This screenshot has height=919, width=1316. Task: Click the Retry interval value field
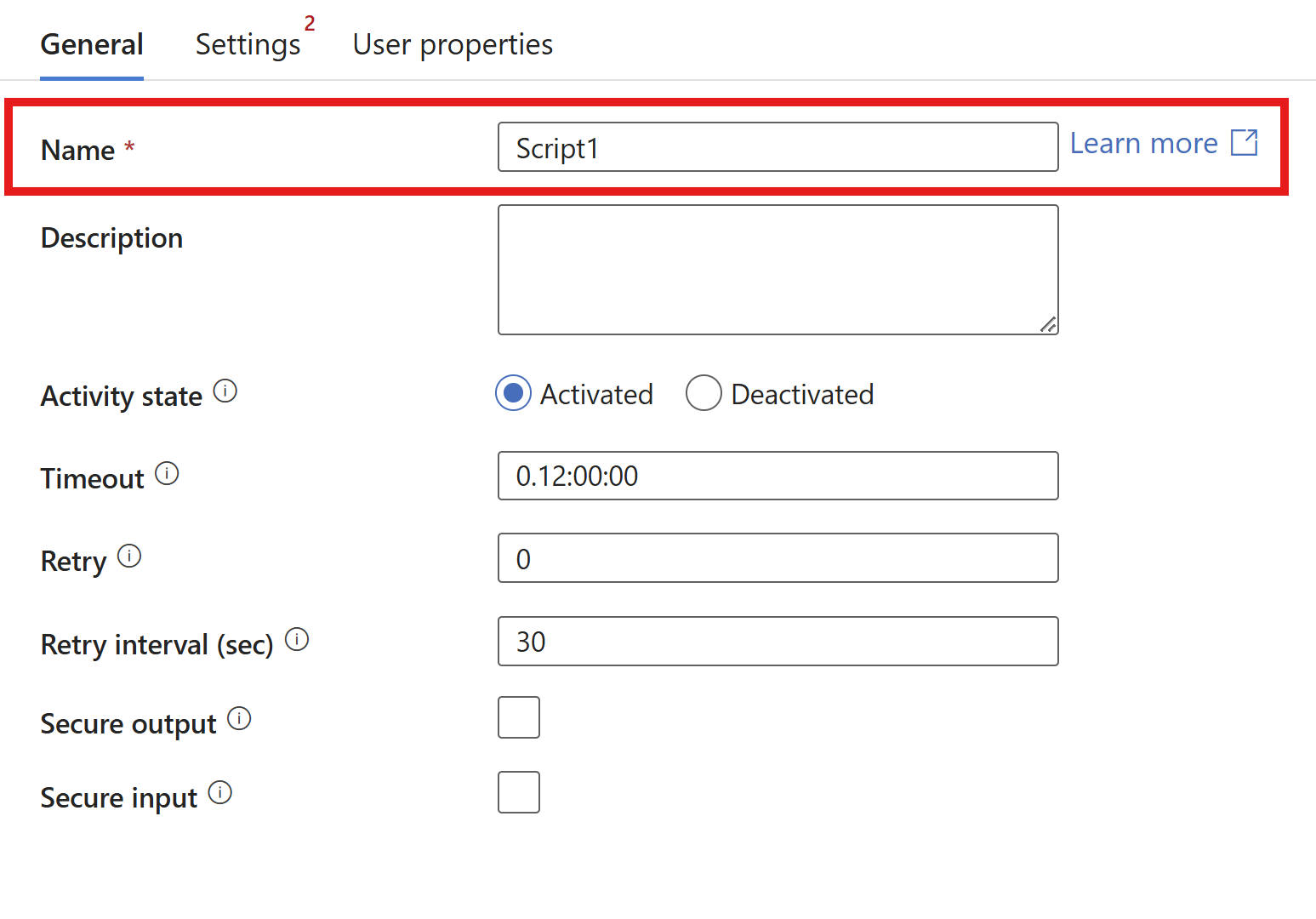tap(777, 641)
